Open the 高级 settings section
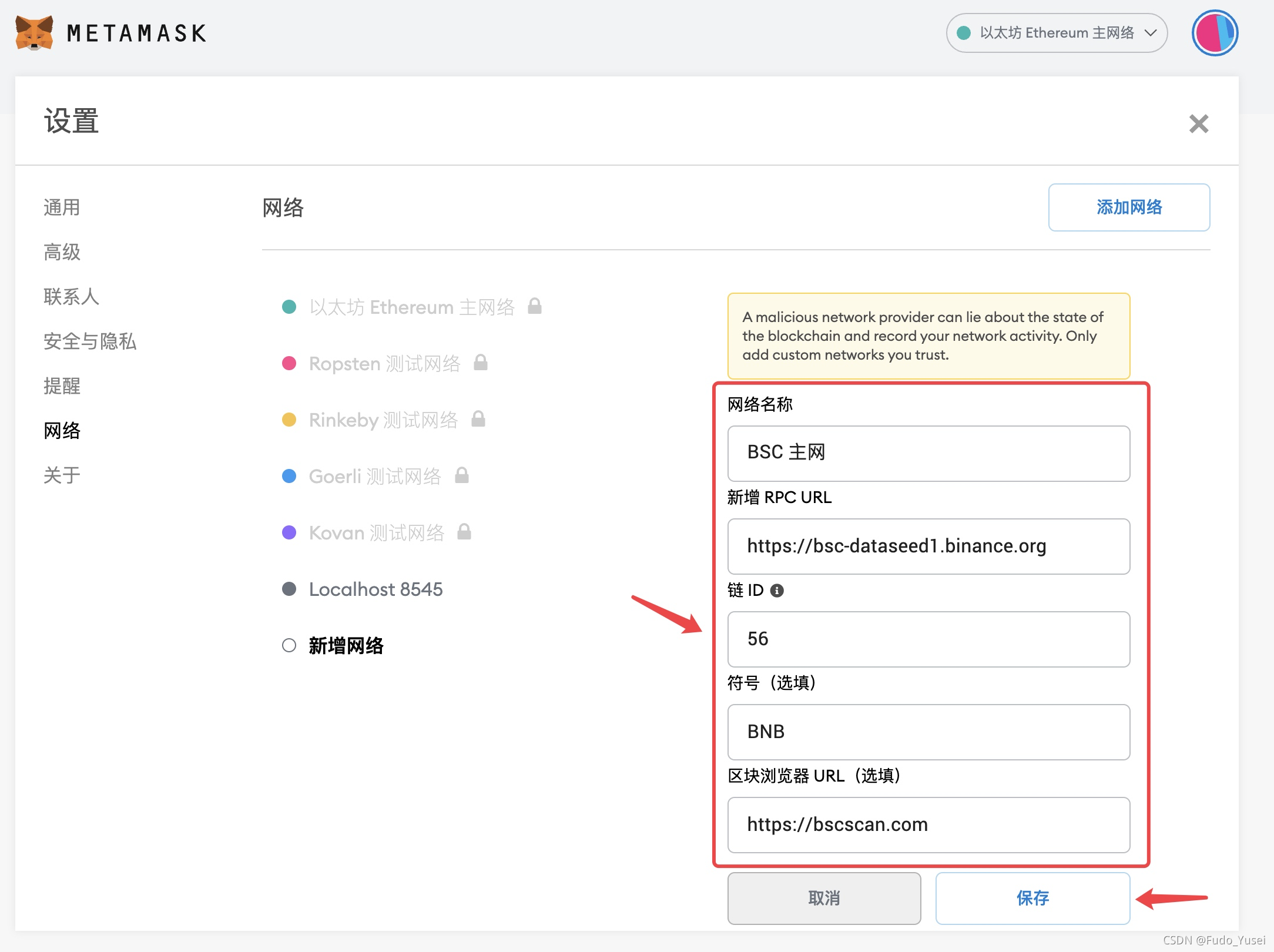 click(62, 252)
